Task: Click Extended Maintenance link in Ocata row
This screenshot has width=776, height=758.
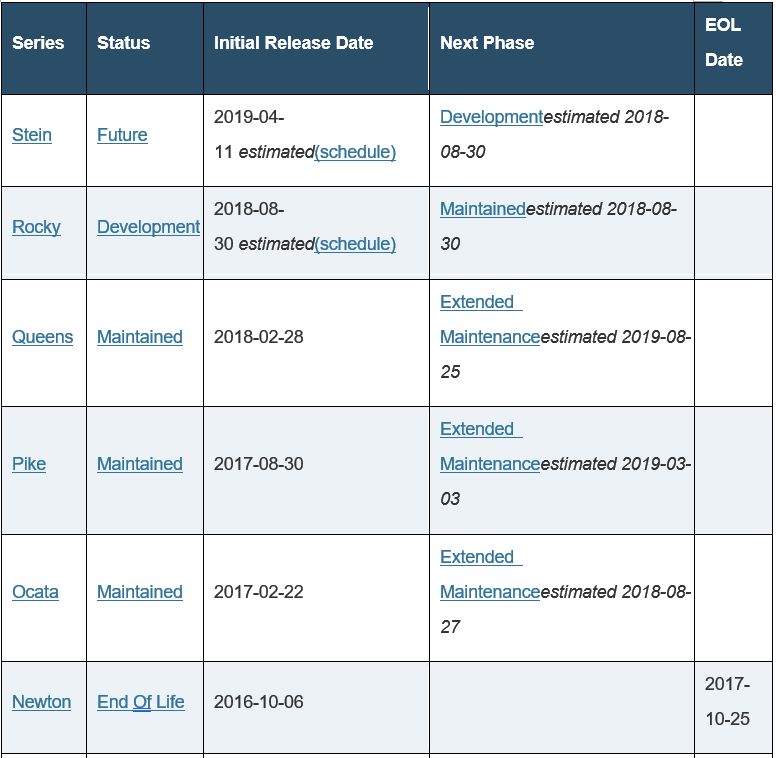Action: click(x=489, y=574)
